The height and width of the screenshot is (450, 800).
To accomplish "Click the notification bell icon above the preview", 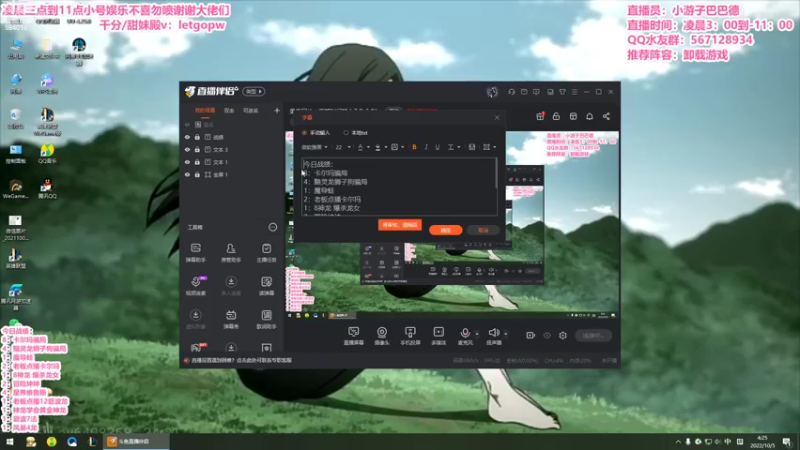I will point(589,116).
